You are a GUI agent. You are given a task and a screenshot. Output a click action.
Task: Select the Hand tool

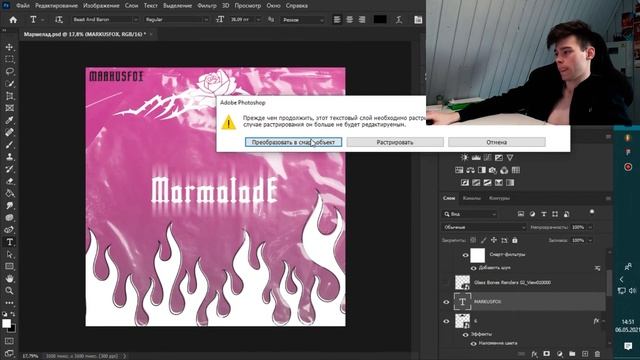coord(9,279)
